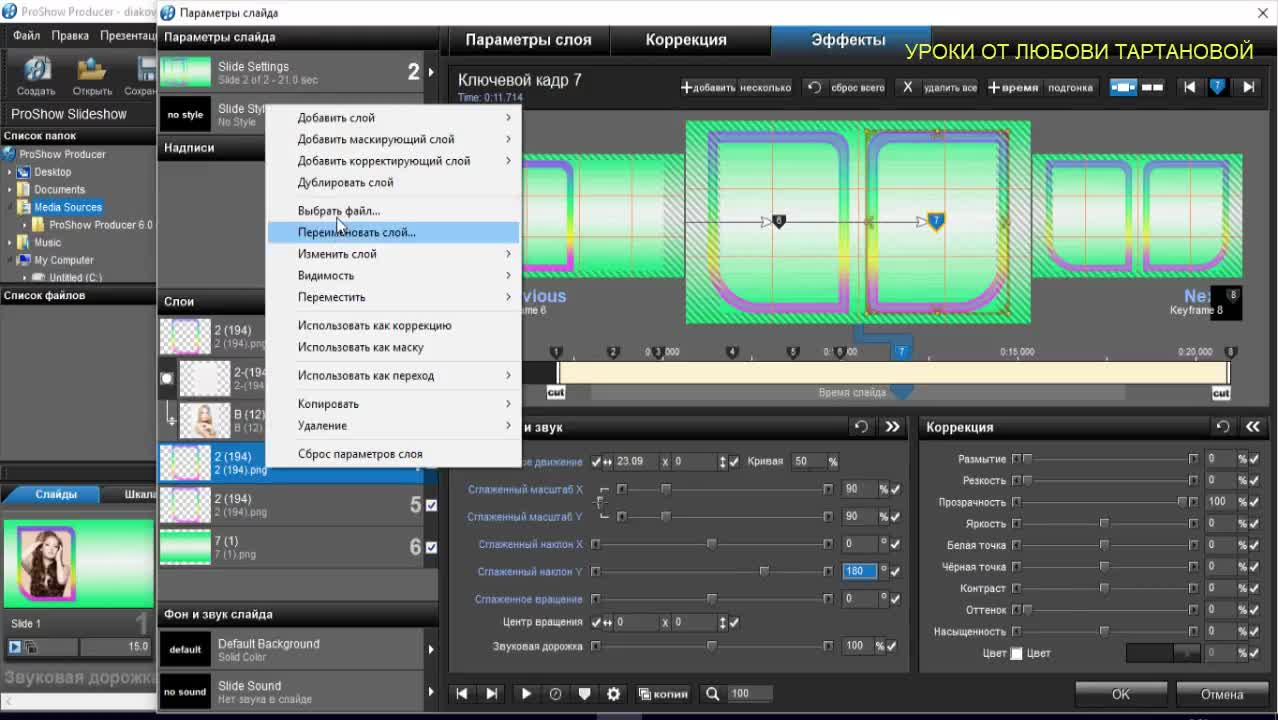Toggle the Сглаженный наклон Y checkbox
The image size is (1278, 720).
895,571
